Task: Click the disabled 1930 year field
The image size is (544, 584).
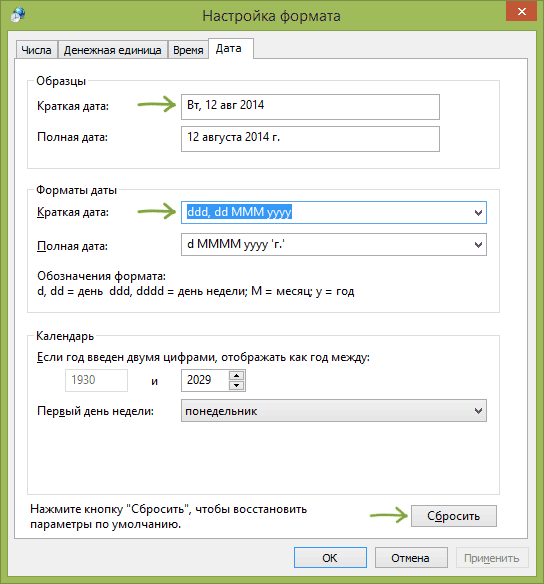Action: 96,380
